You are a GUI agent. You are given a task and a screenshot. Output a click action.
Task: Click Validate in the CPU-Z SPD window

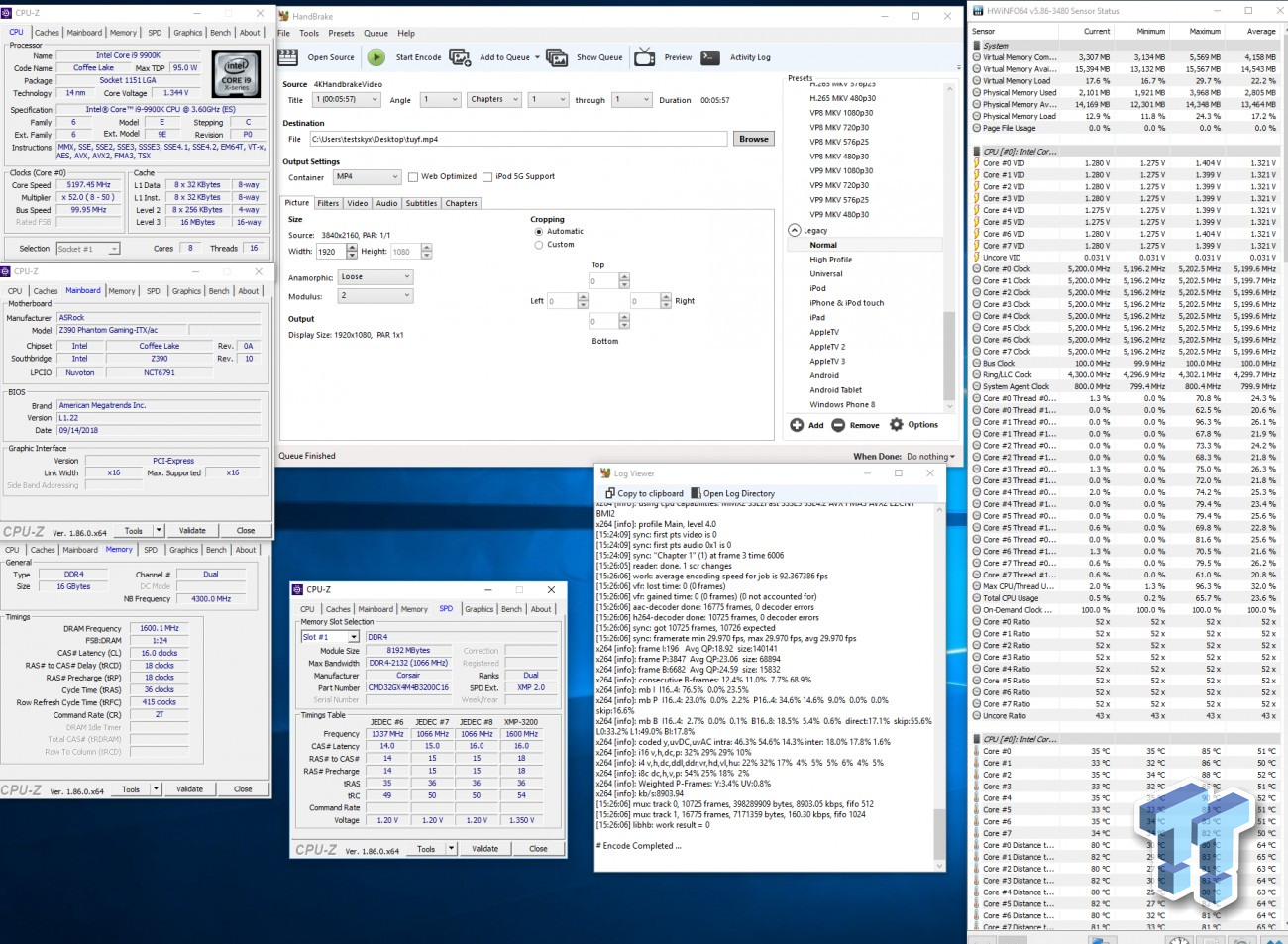click(485, 849)
